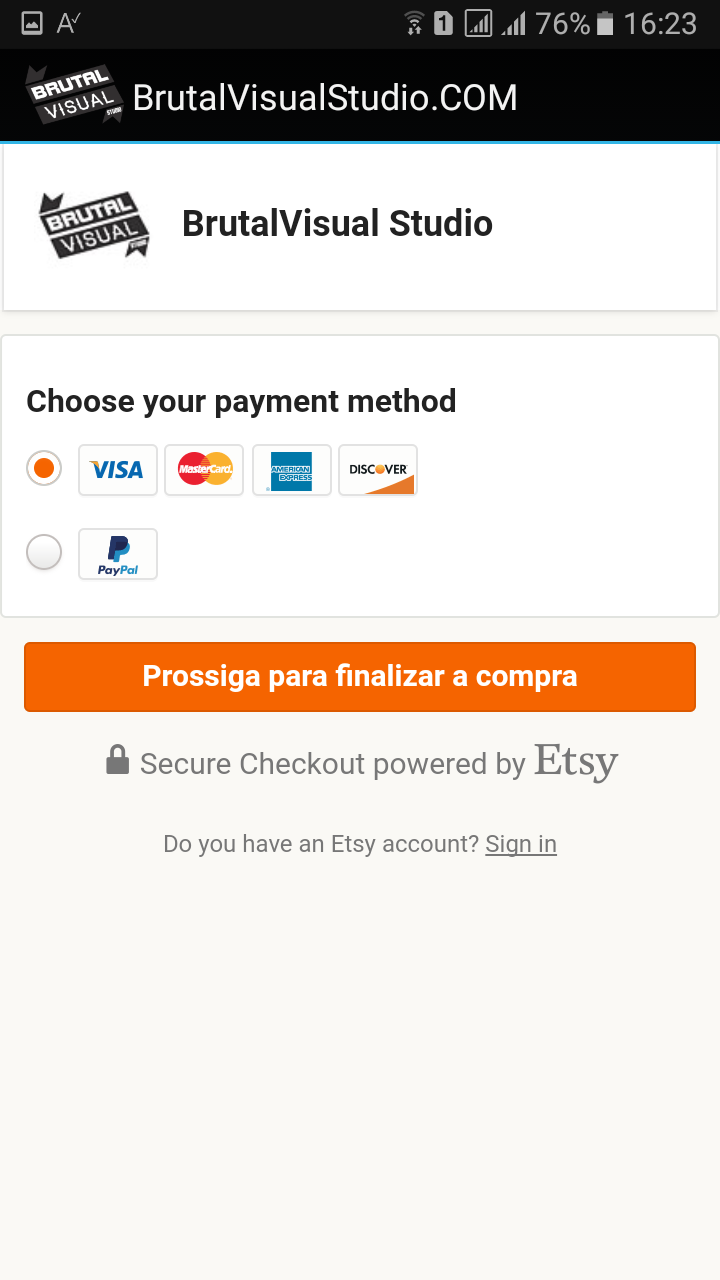Open the Sign in link
The height and width of the screenshot is (1280, 720).
point(521,844)
